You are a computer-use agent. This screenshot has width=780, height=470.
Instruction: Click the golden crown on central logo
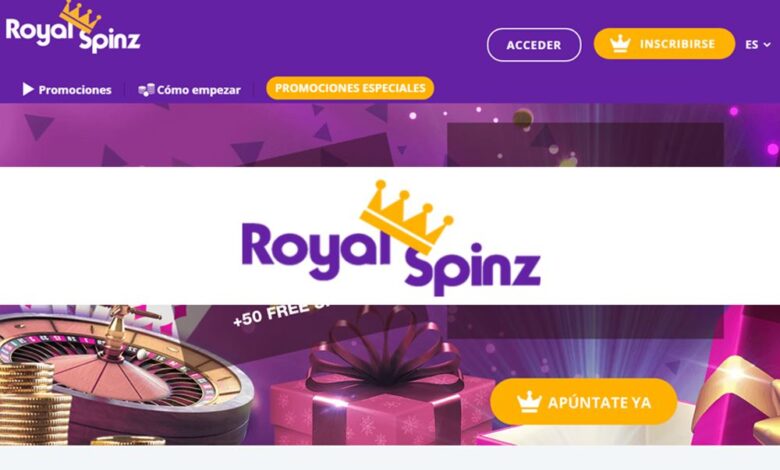[x=406, y=216]
